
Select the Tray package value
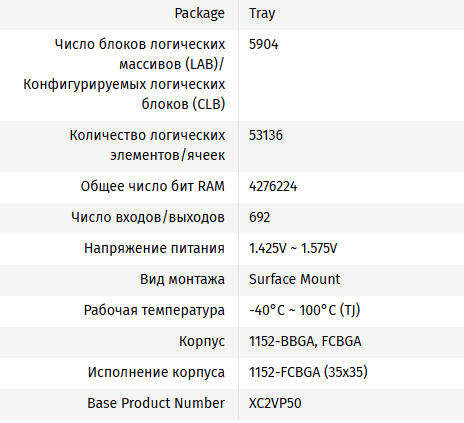pyautogui.click(x=262, y=14)
